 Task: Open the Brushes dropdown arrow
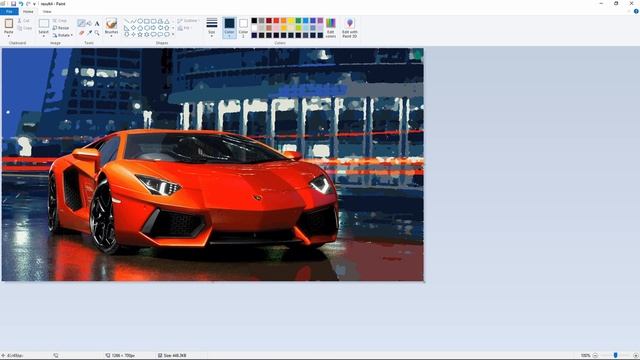(111, 36)
